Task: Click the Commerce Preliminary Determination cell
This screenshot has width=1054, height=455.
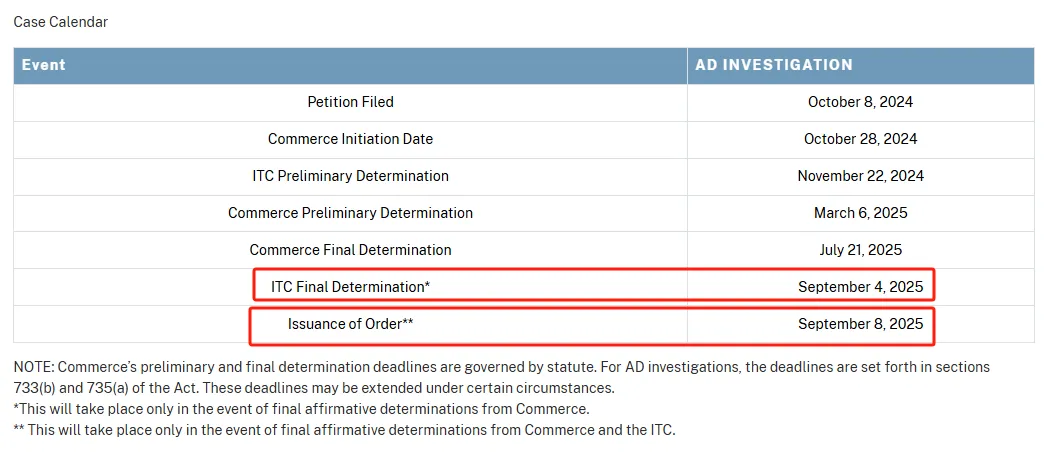Action: pyautogui.click(x=350, y=213)
